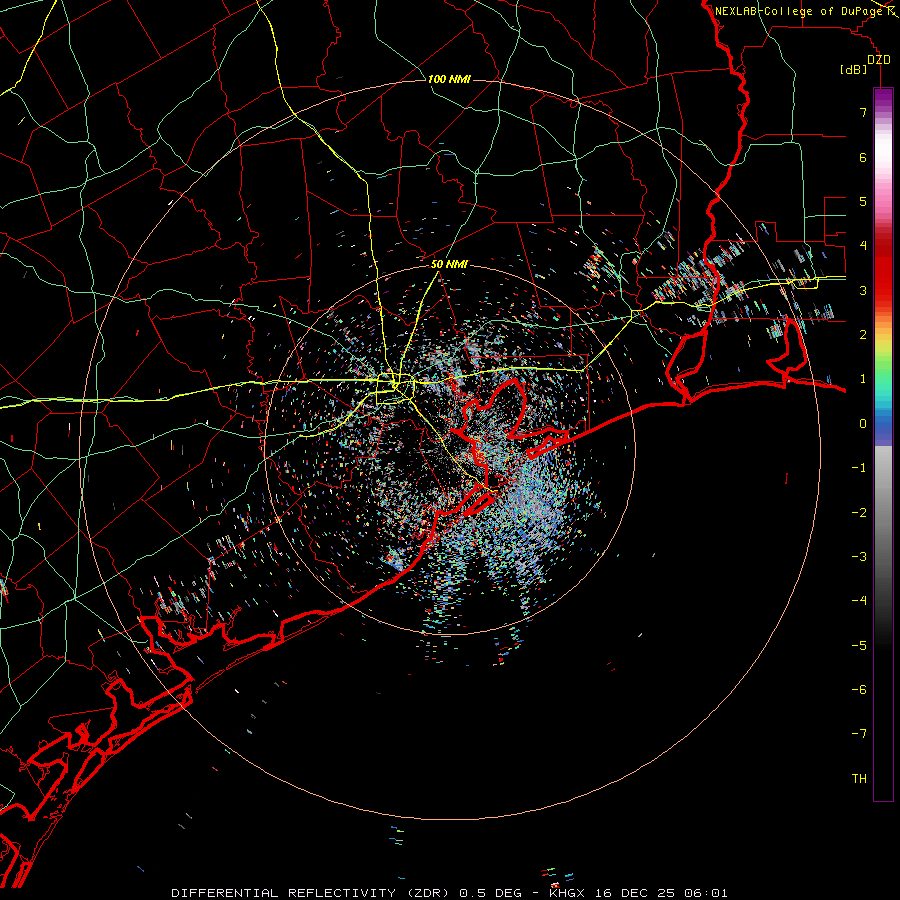Click the 100 NMI range ring label
The image size is (900, 900).
(x=449, y=79)
